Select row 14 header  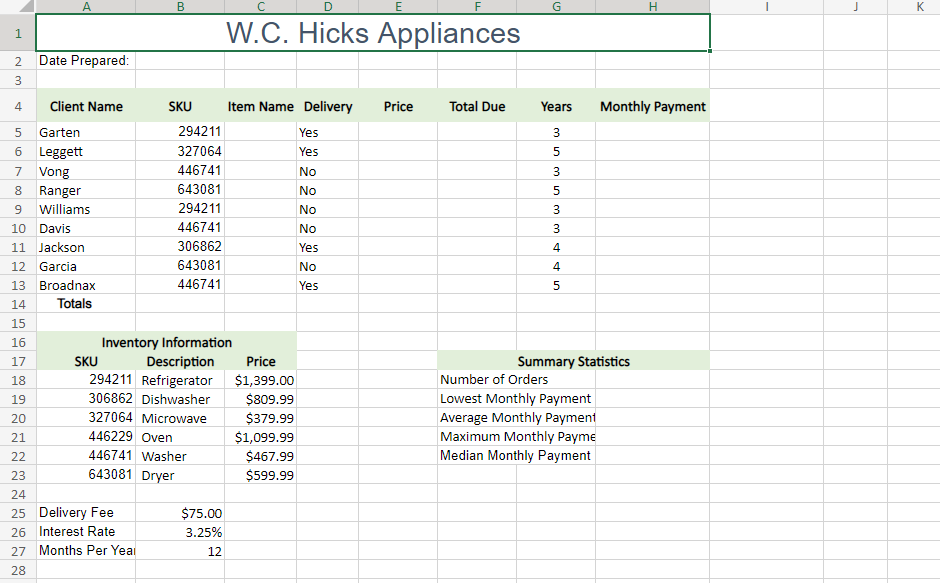(18, 304)
